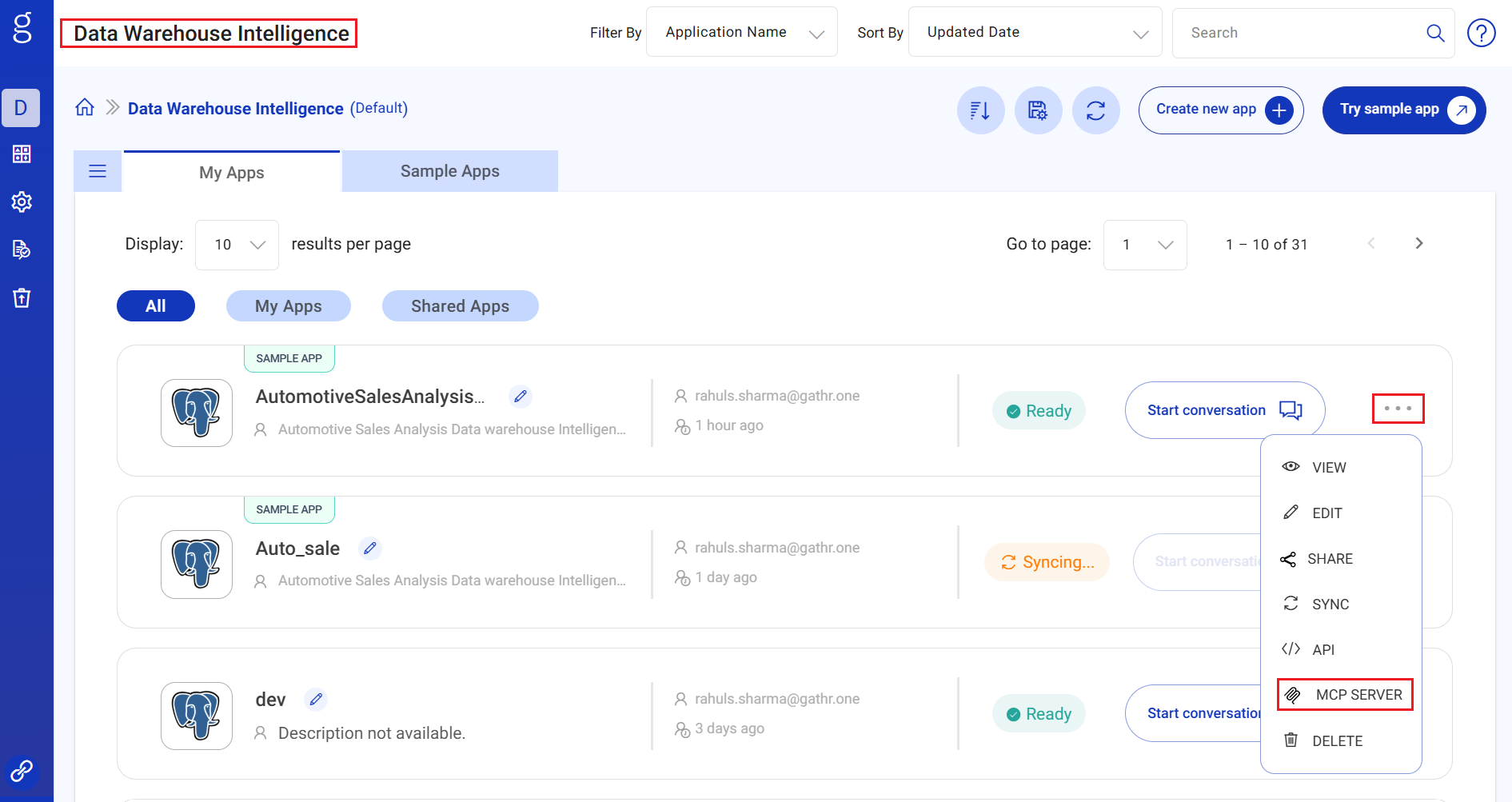1512x802 pixels.
Task: Click into the Search input field
Action: (1303, 33)
